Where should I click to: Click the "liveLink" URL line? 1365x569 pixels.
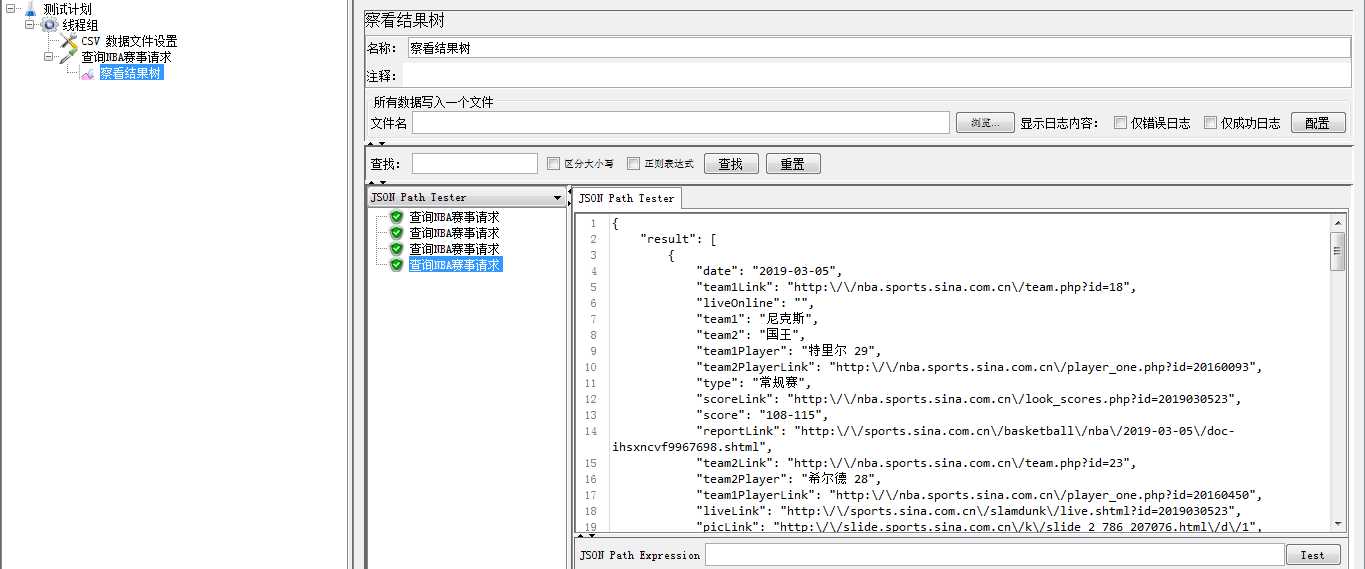click(x=968, y=511)
